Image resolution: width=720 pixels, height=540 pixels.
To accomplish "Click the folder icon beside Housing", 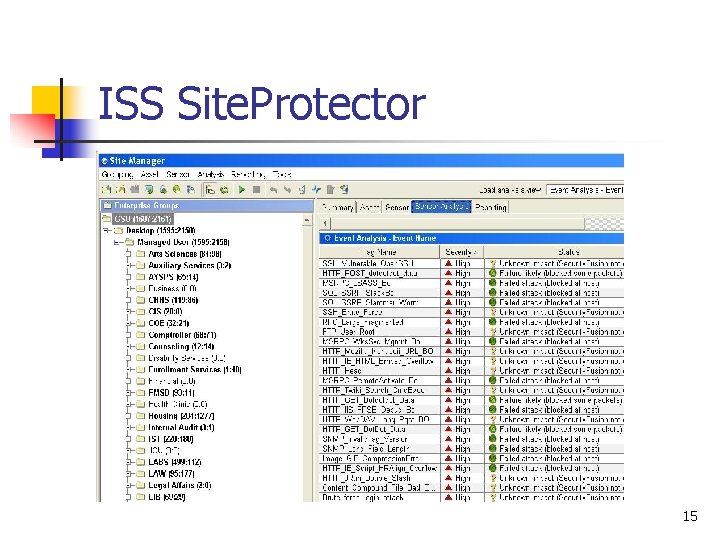I will pos(141,416).
